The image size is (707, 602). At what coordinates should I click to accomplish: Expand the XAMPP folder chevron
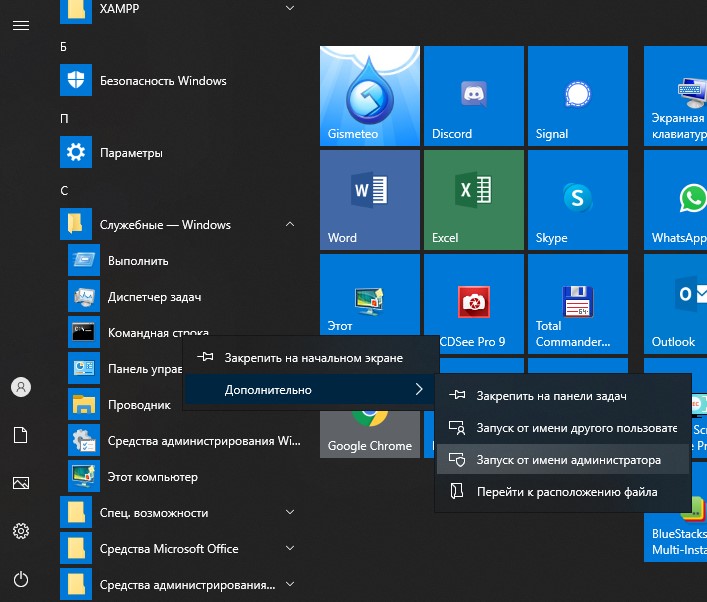pos(290,8)
